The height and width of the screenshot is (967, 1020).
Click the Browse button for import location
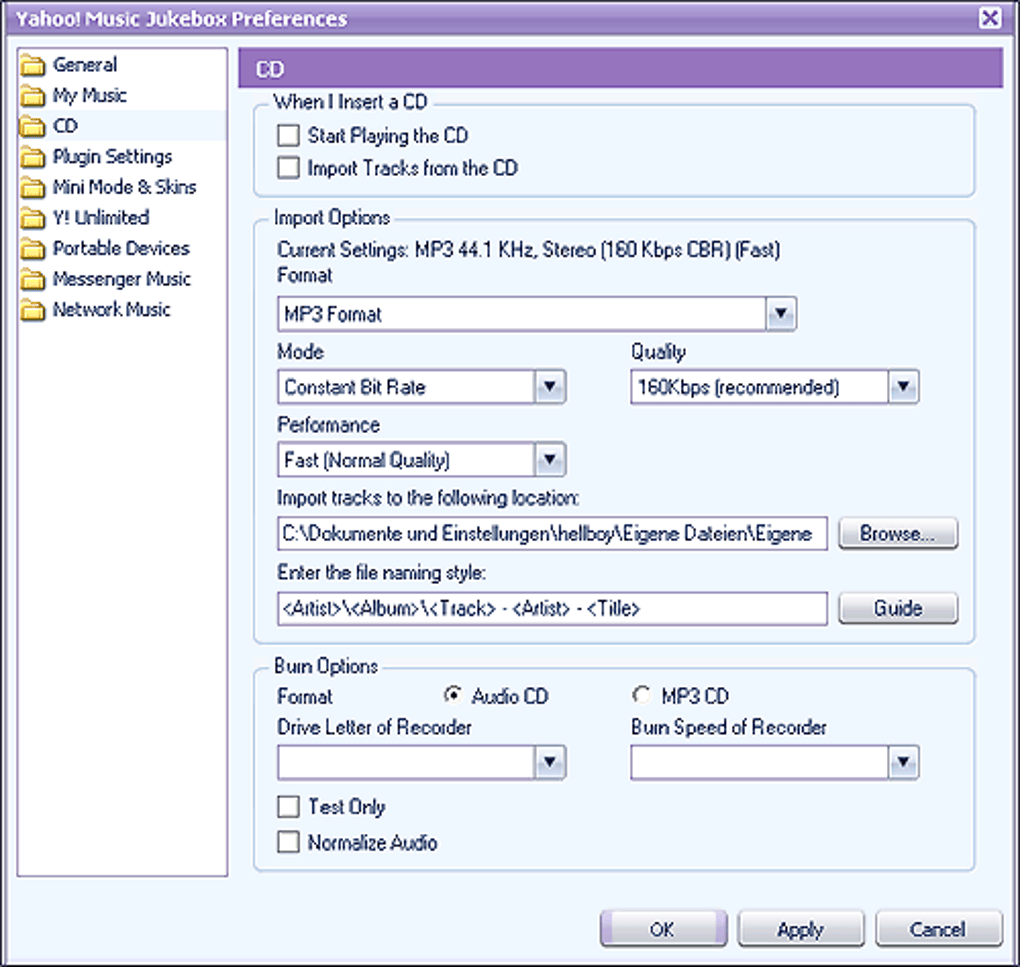(x=897, y=533)
